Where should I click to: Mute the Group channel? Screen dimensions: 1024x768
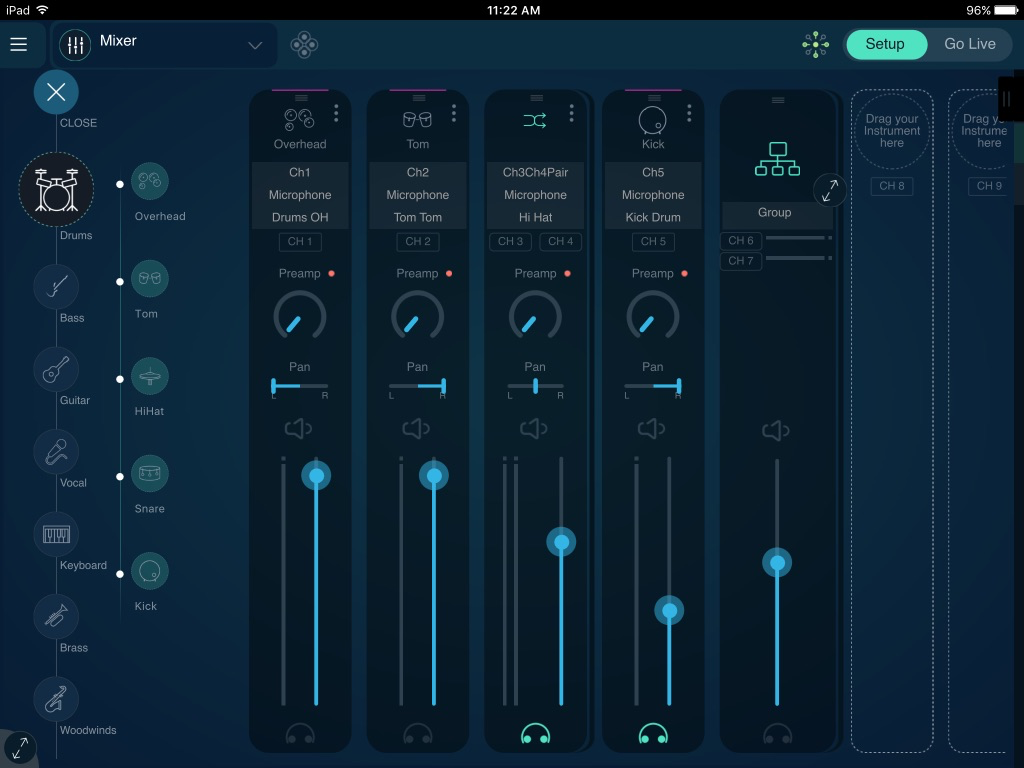(x=776, y=431)
